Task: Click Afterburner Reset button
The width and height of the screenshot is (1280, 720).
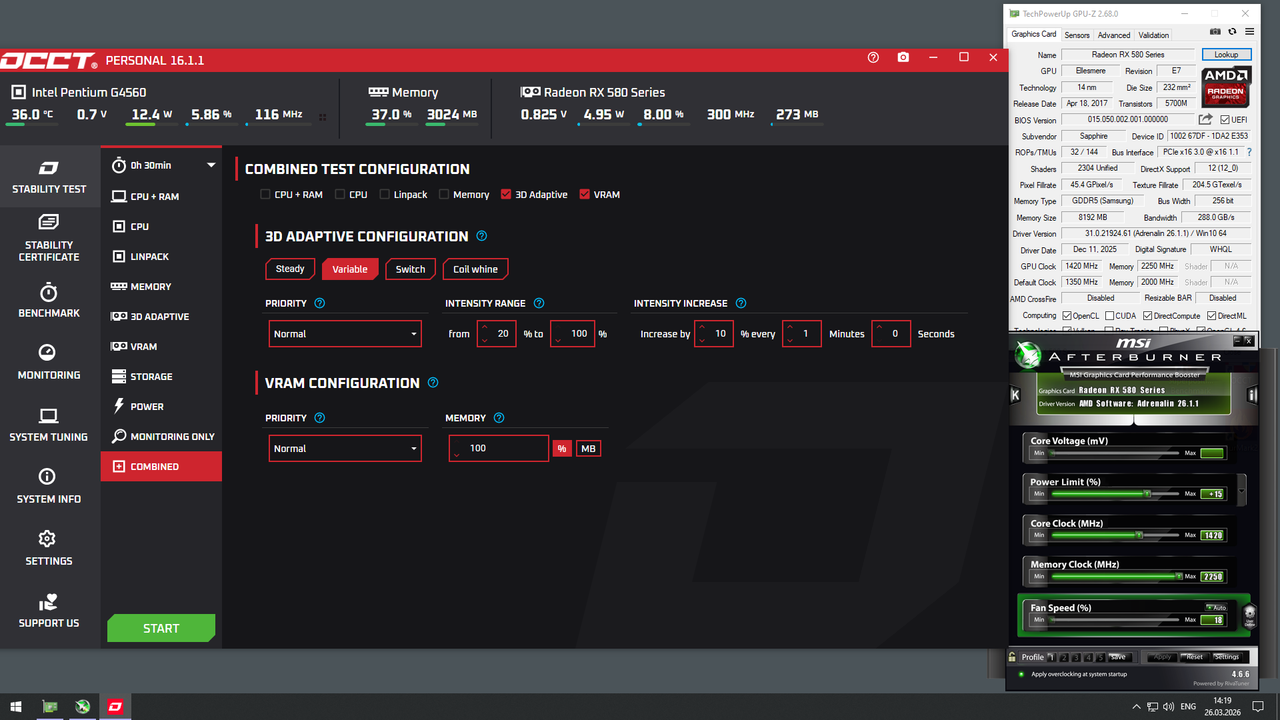Action: 1194,657
